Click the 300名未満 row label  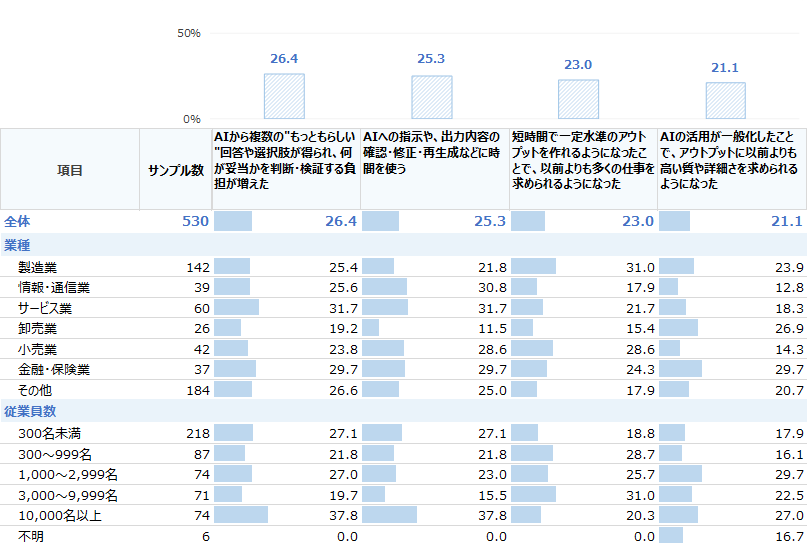[49, 433]
